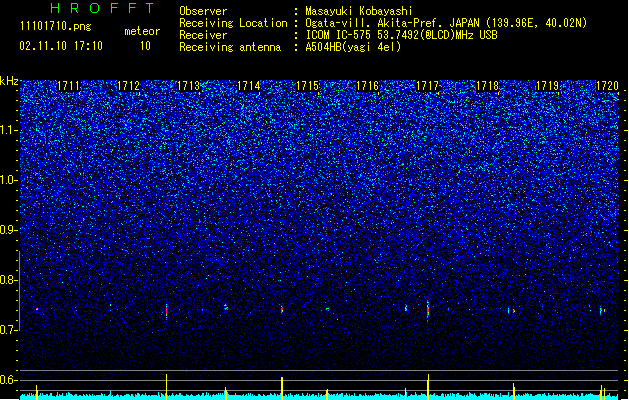Image resolution: width=629 pixels, height=400 pixels.
Task: Click the kHz axis unit label
Action: (9, 81)
